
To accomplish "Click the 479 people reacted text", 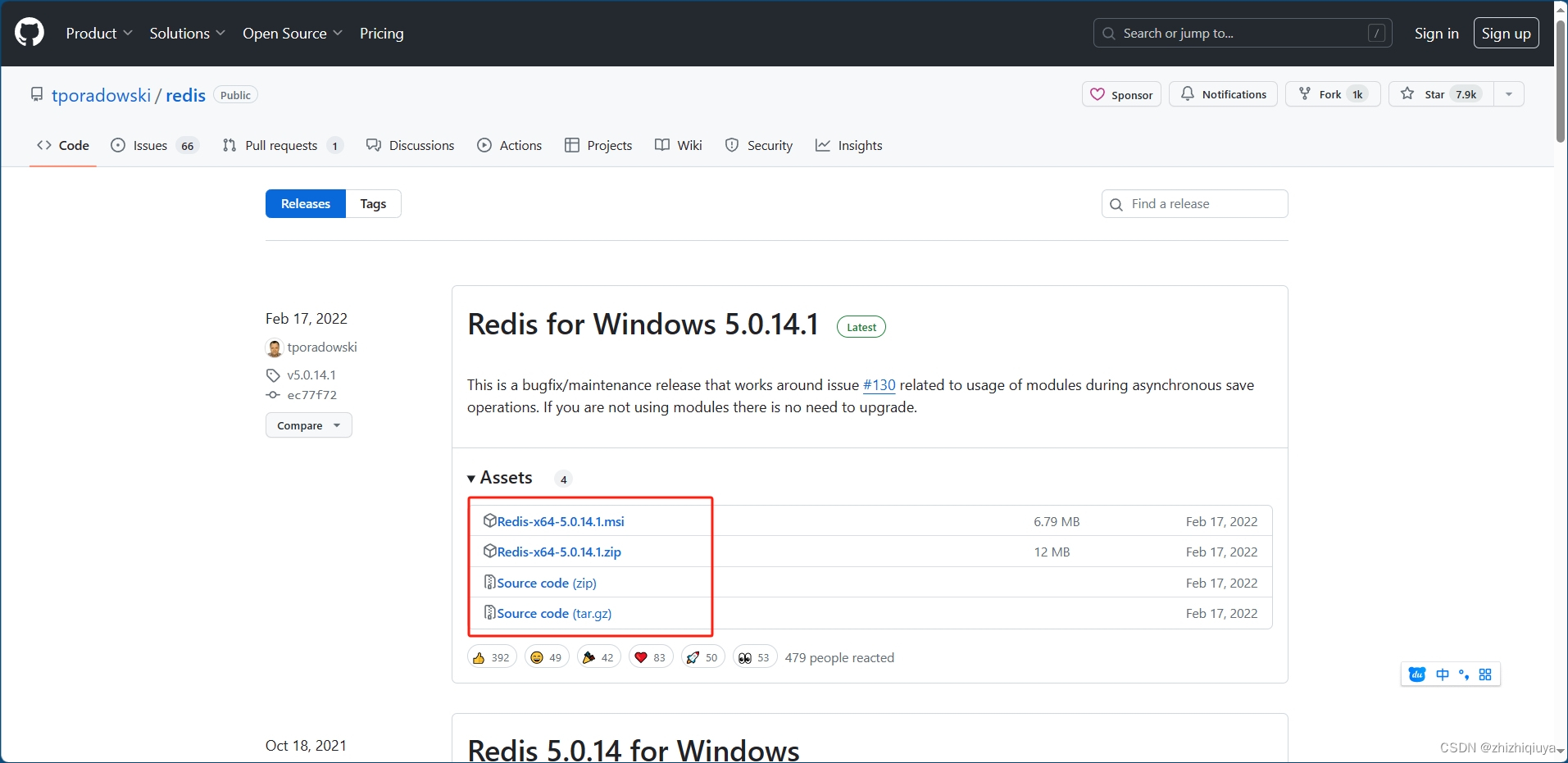I will 839,658.
